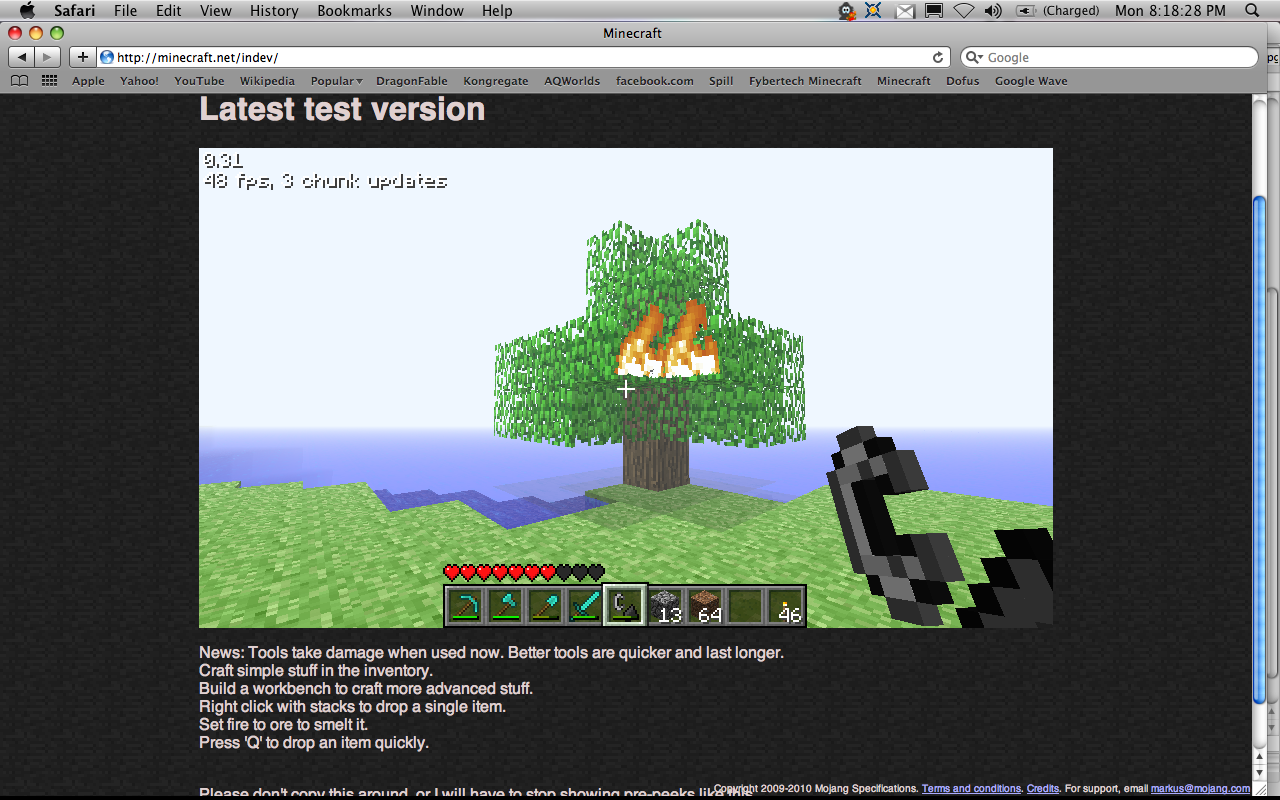Open the Wi-Fi status menu
This screenshot has height=800, width=1280.
pos(963,11)
